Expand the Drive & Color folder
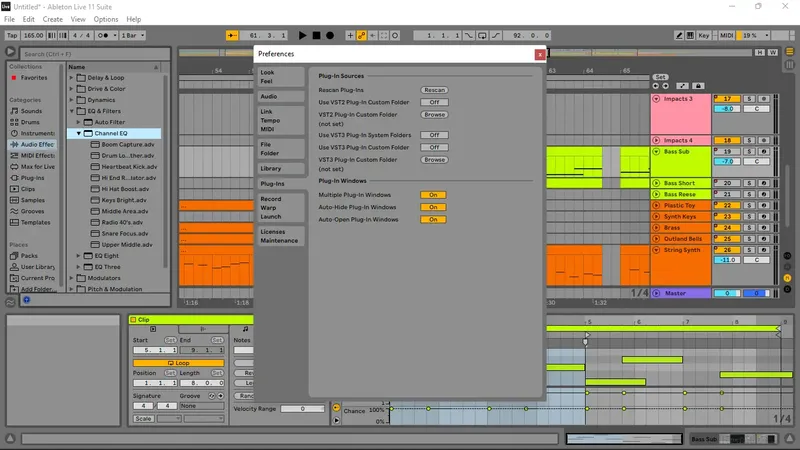Screen dimensions: 800x450 [x=71, y=89]
